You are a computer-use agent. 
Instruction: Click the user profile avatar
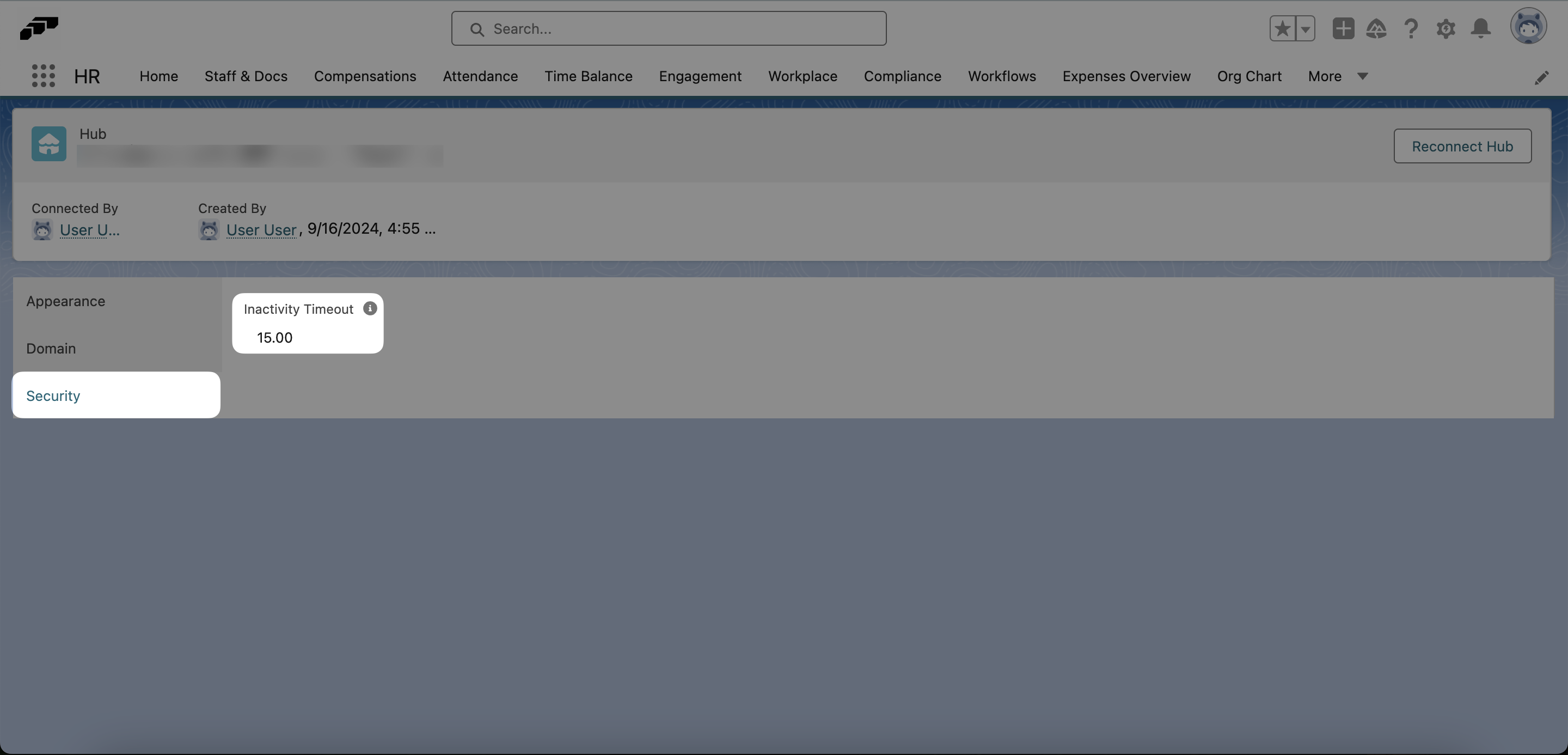(x=1528, y=27)
